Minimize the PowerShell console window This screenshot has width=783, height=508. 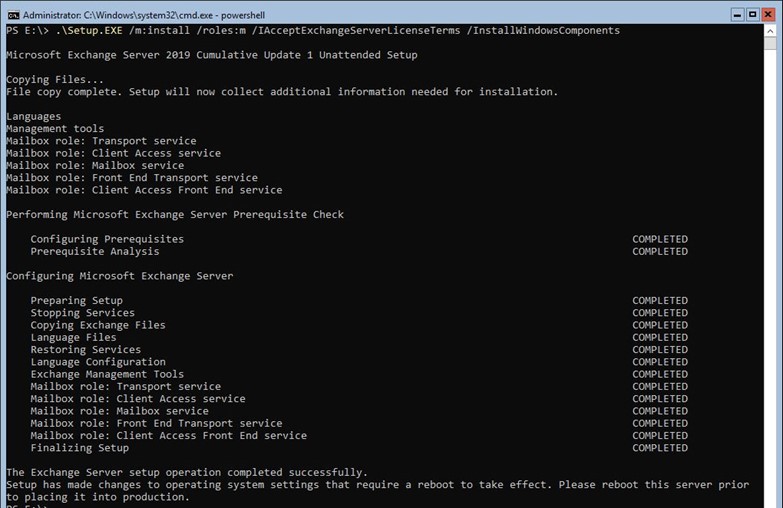coord(737,14)
